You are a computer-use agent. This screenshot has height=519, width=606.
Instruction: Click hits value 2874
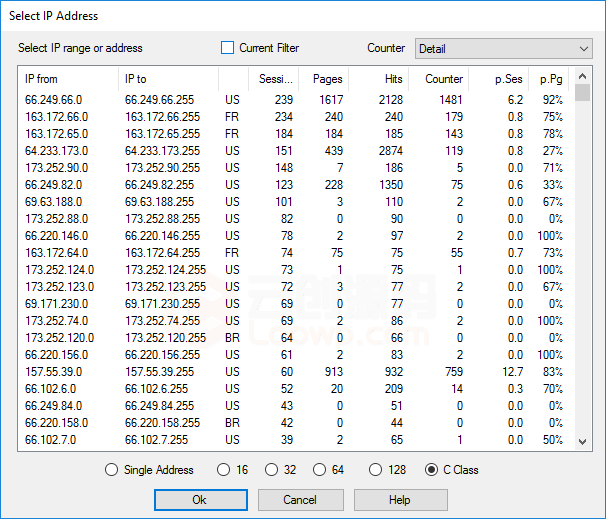pos(391,151)
